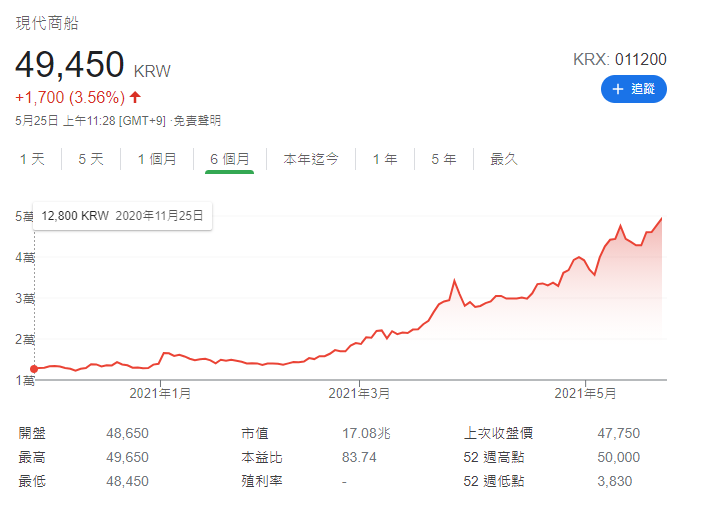Click the 市值 label
Image resolution: width=714 pixels, height=528 pixels.
[255, 433]
